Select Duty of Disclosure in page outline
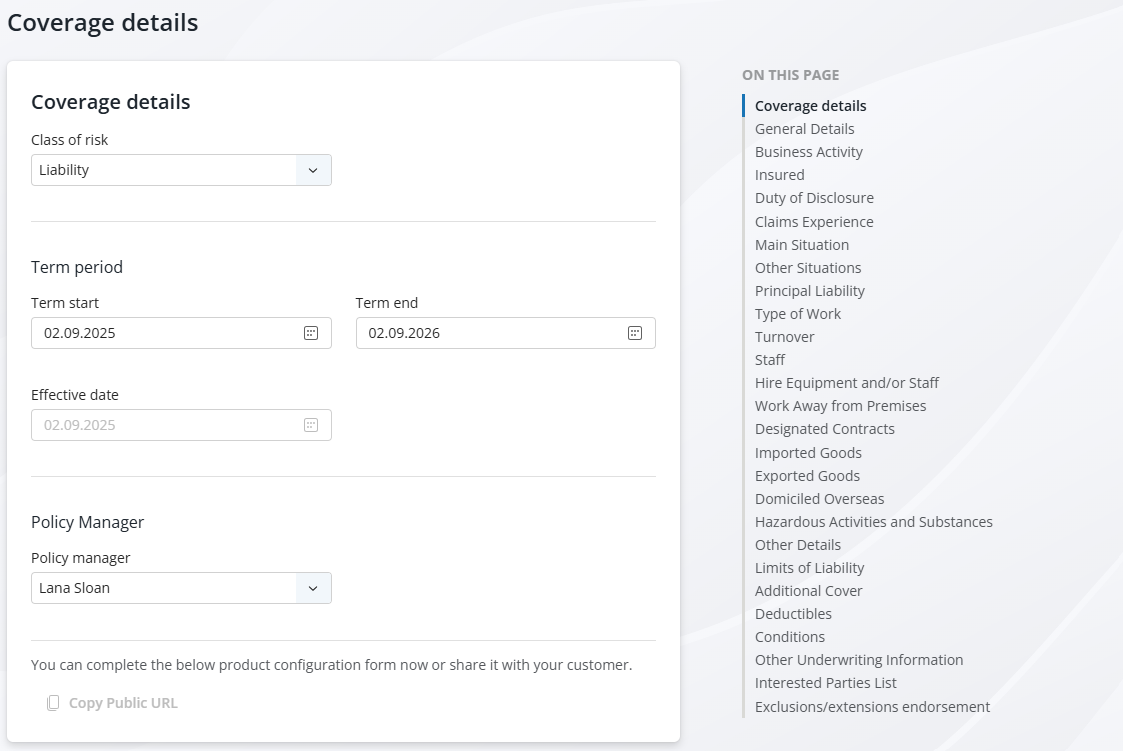The image size is (1123, 751). point(814,198)
